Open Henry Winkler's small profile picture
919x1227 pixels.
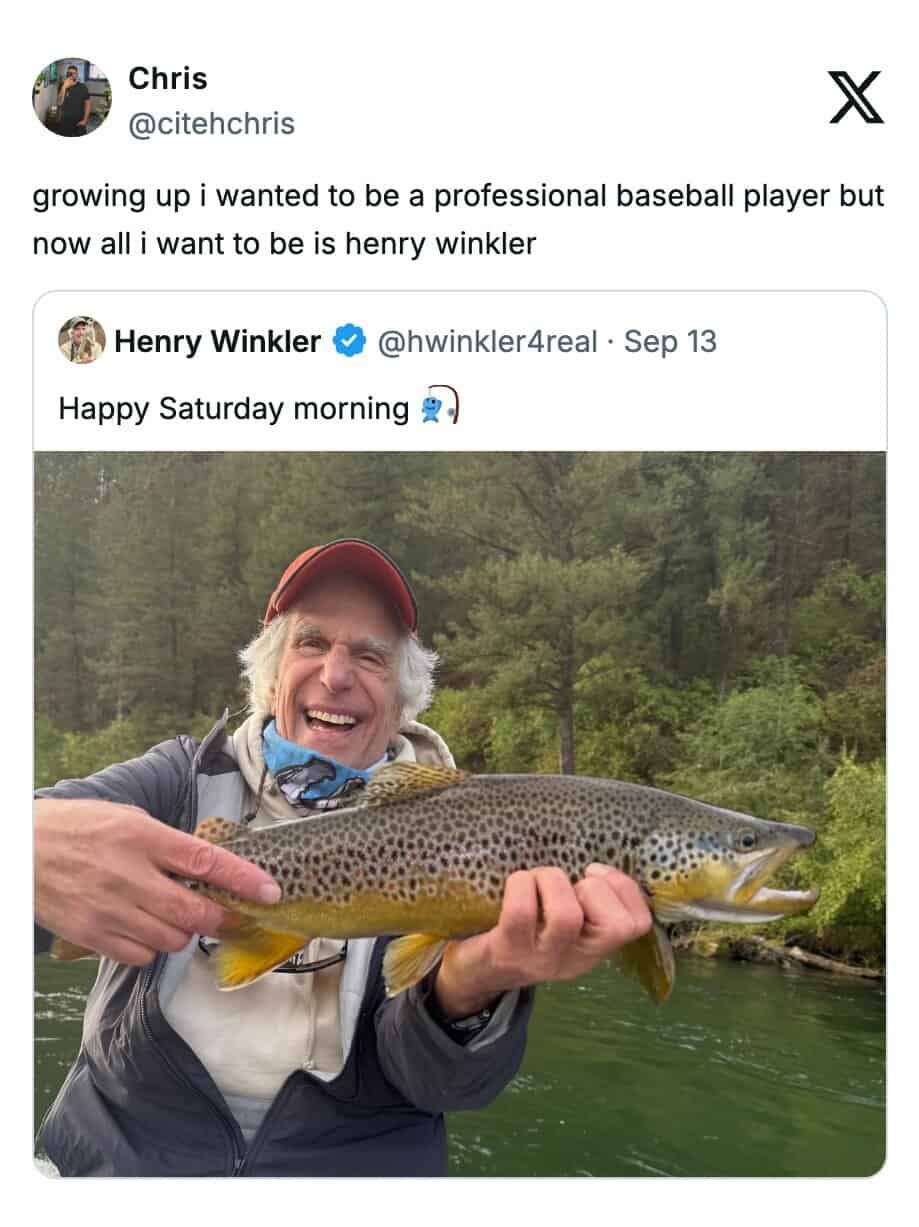[82, 341]
